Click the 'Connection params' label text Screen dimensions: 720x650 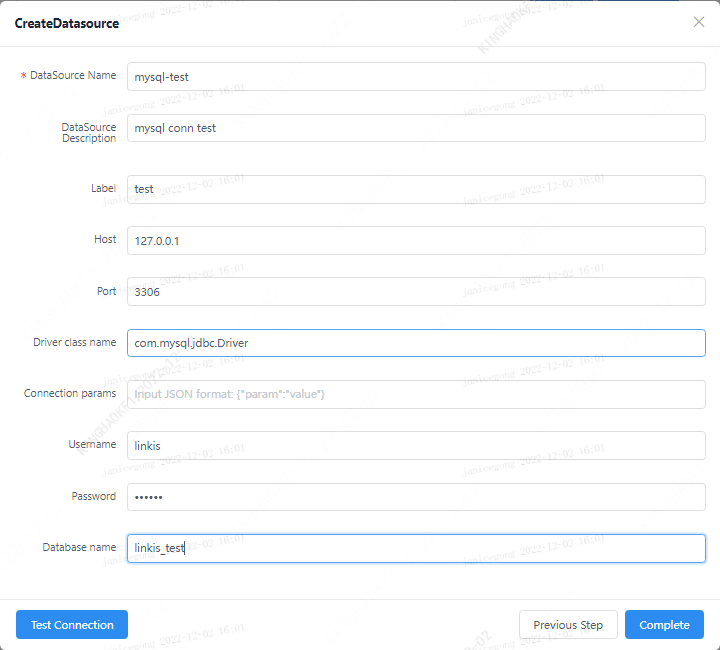click(70, 393)
